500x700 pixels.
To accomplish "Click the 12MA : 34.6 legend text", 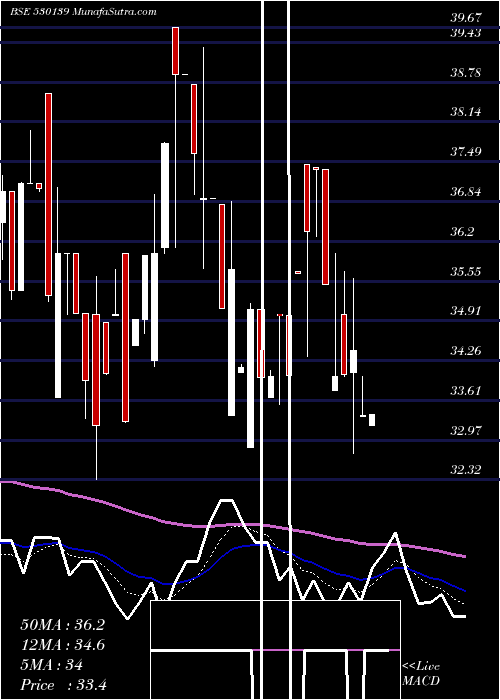I will (x=63, y=645).
